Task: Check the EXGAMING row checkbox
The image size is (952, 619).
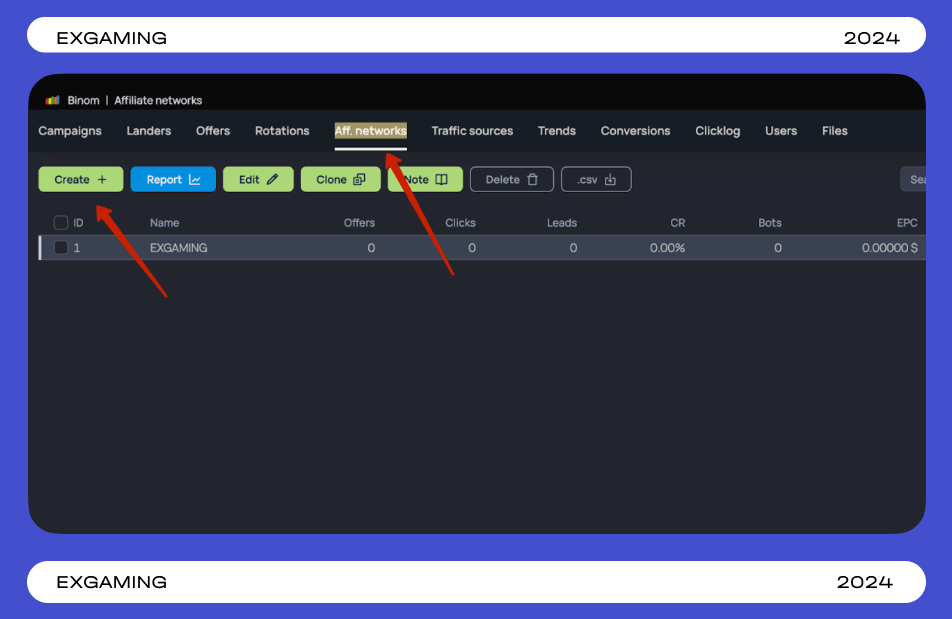Action: [61, 248]
